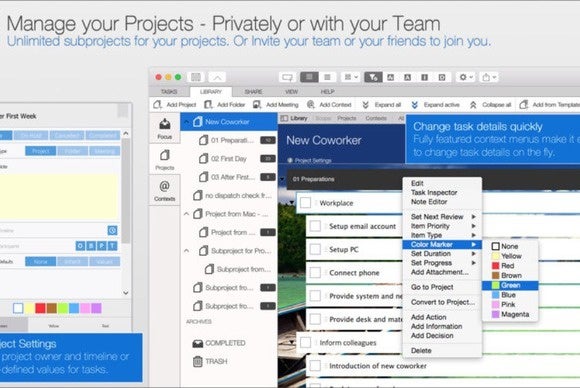Click scroll down arrow in settings panel
The width and height of the screenshot is (580, 388).
coord(126,293)
